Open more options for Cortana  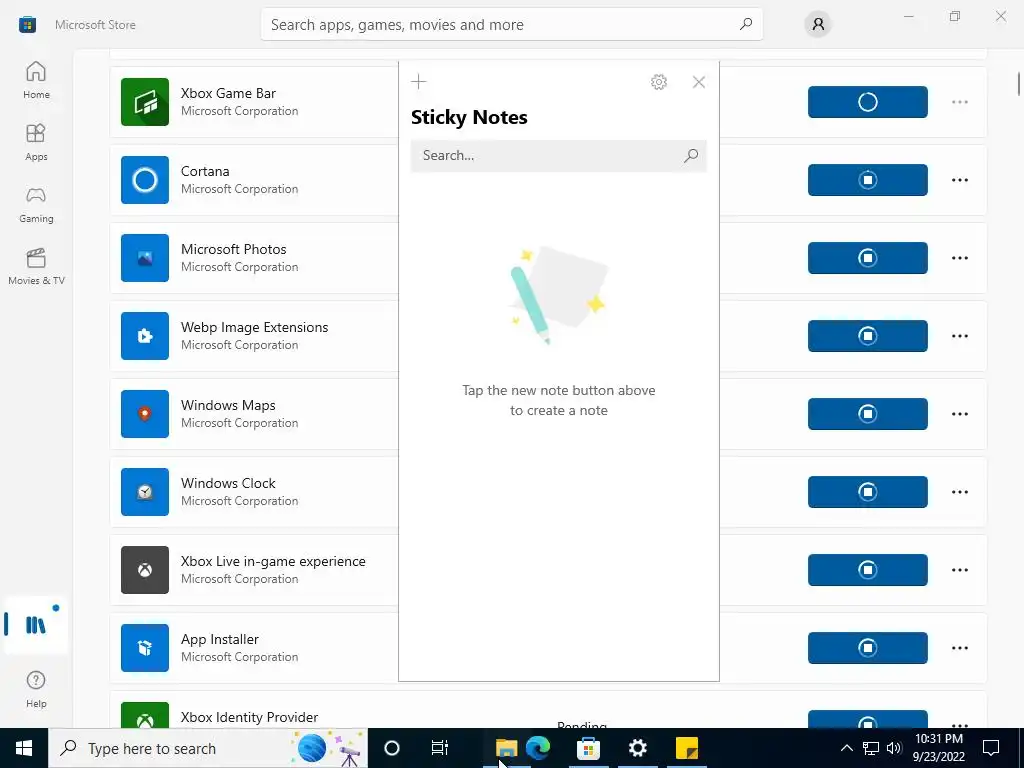(959, 180)
